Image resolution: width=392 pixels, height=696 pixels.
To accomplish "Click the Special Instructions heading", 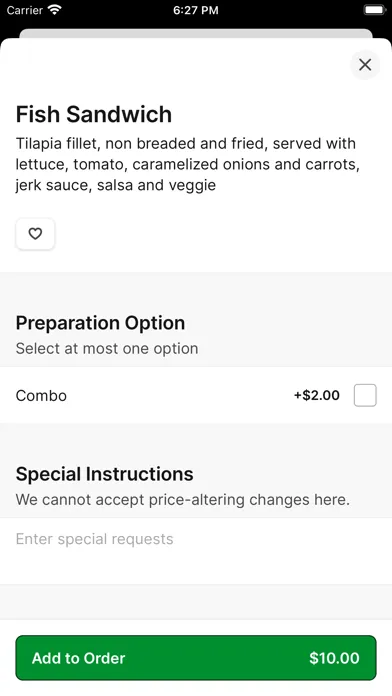I will click(104, 474).
